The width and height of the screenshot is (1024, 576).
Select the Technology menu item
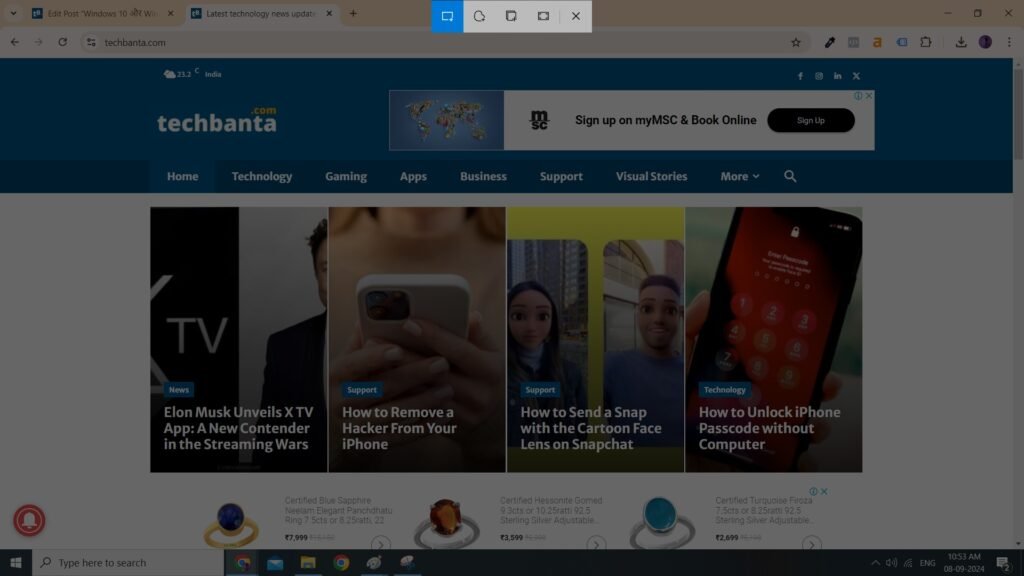pyautogui.click(x=261, y=176)
